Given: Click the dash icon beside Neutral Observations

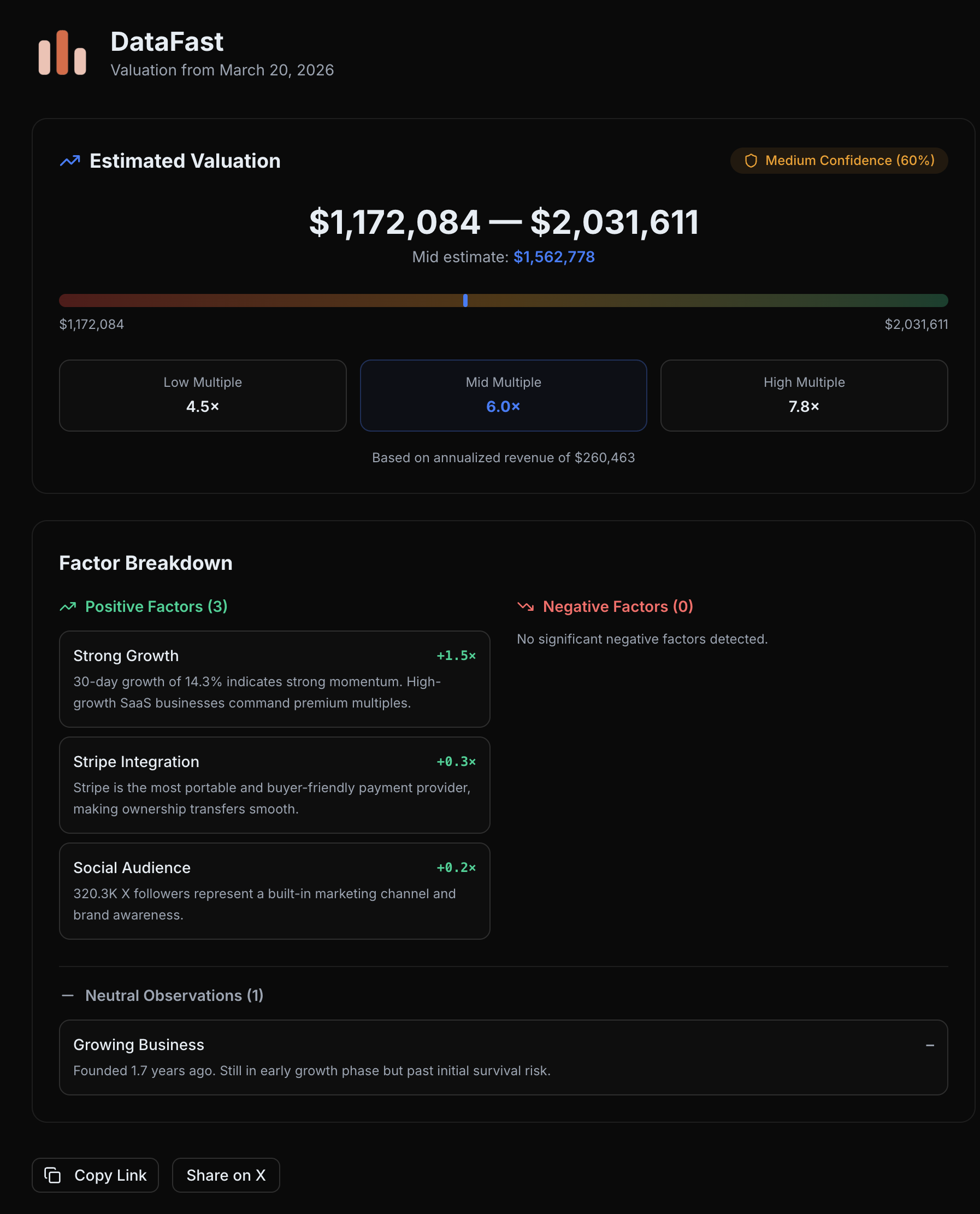Looking at the screenshot, I should point(68,995).
